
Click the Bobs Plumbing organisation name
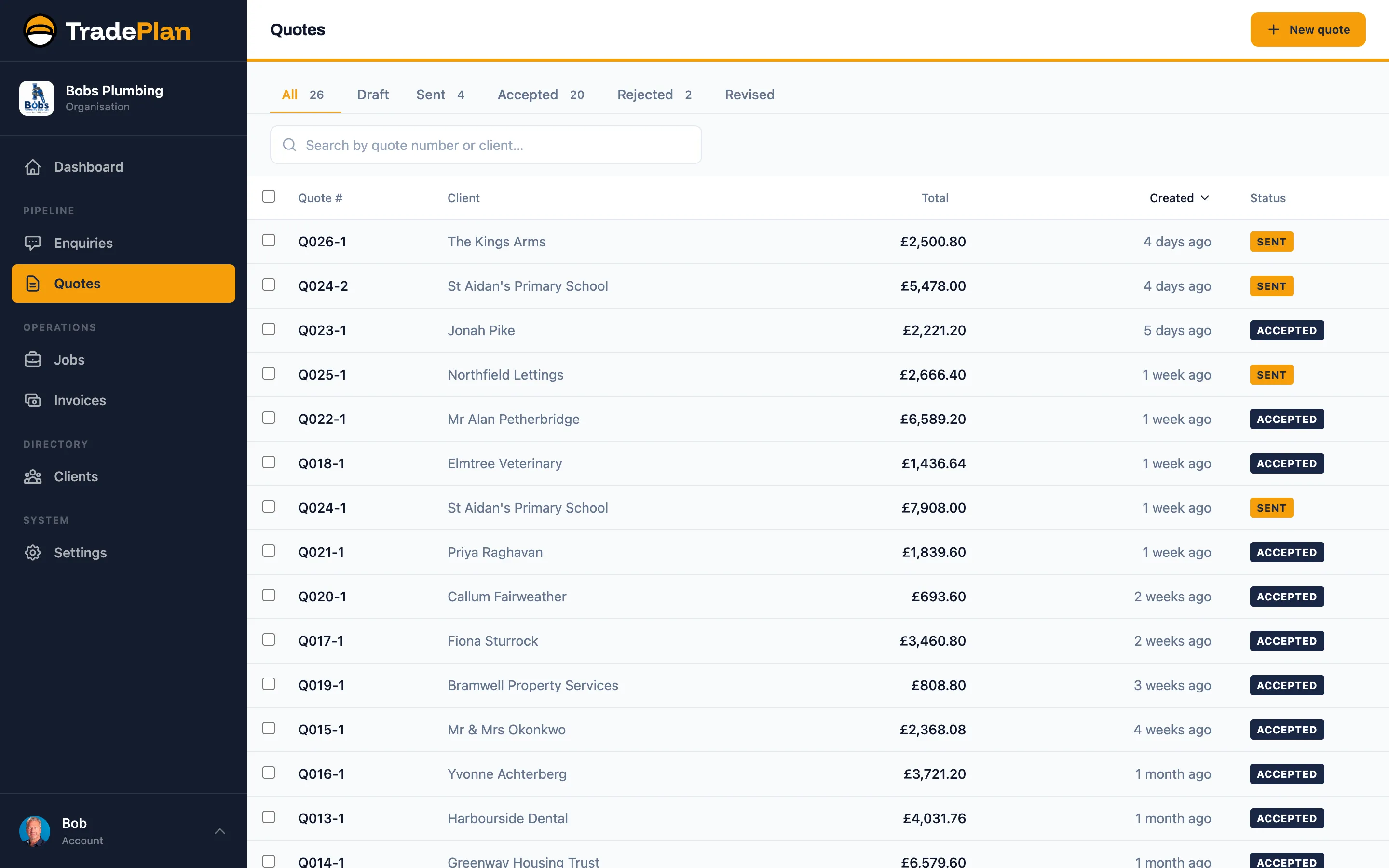114,91
